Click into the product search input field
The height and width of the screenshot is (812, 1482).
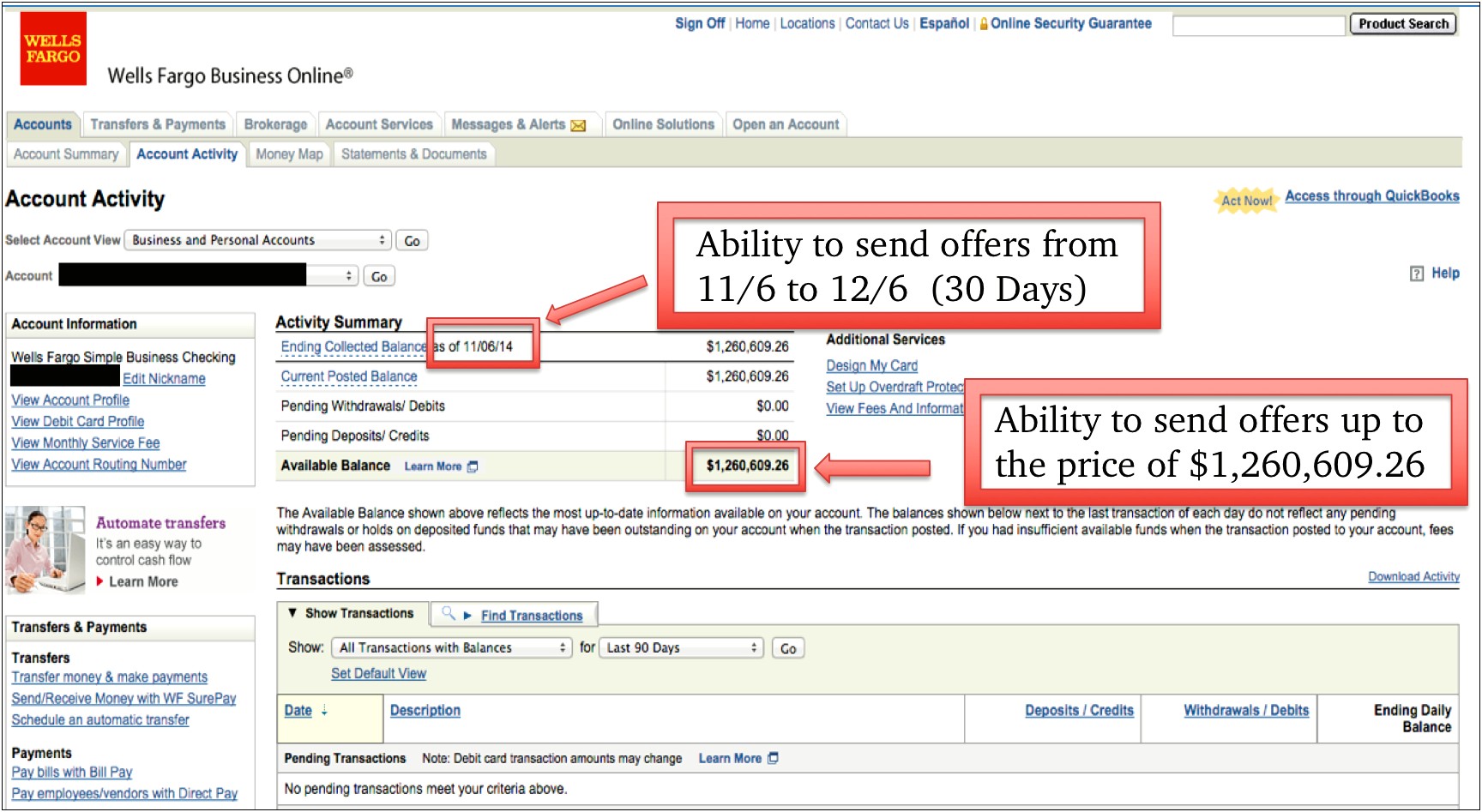coord(1258,25)
